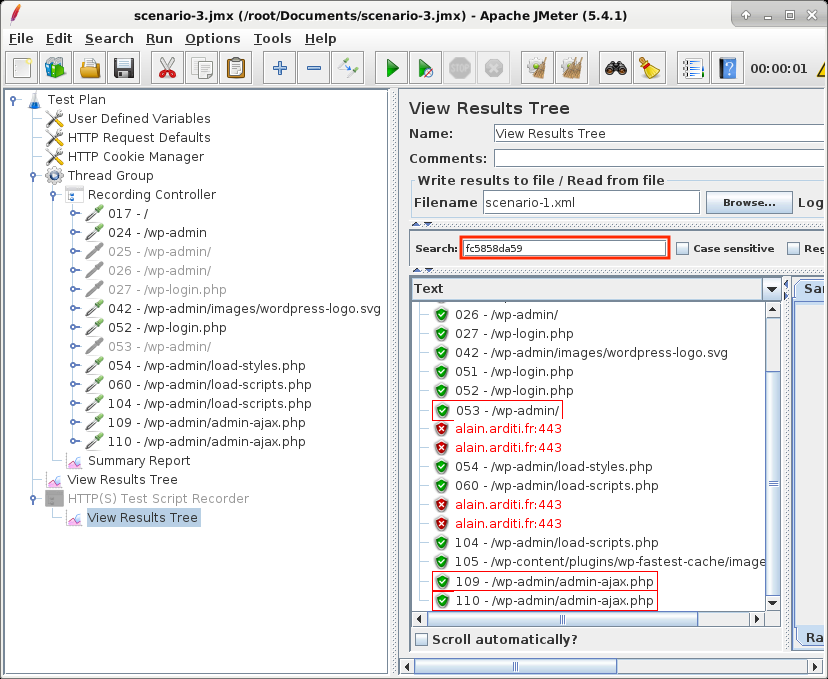Click the Search binoculars icon

click(x=615, y=68)
